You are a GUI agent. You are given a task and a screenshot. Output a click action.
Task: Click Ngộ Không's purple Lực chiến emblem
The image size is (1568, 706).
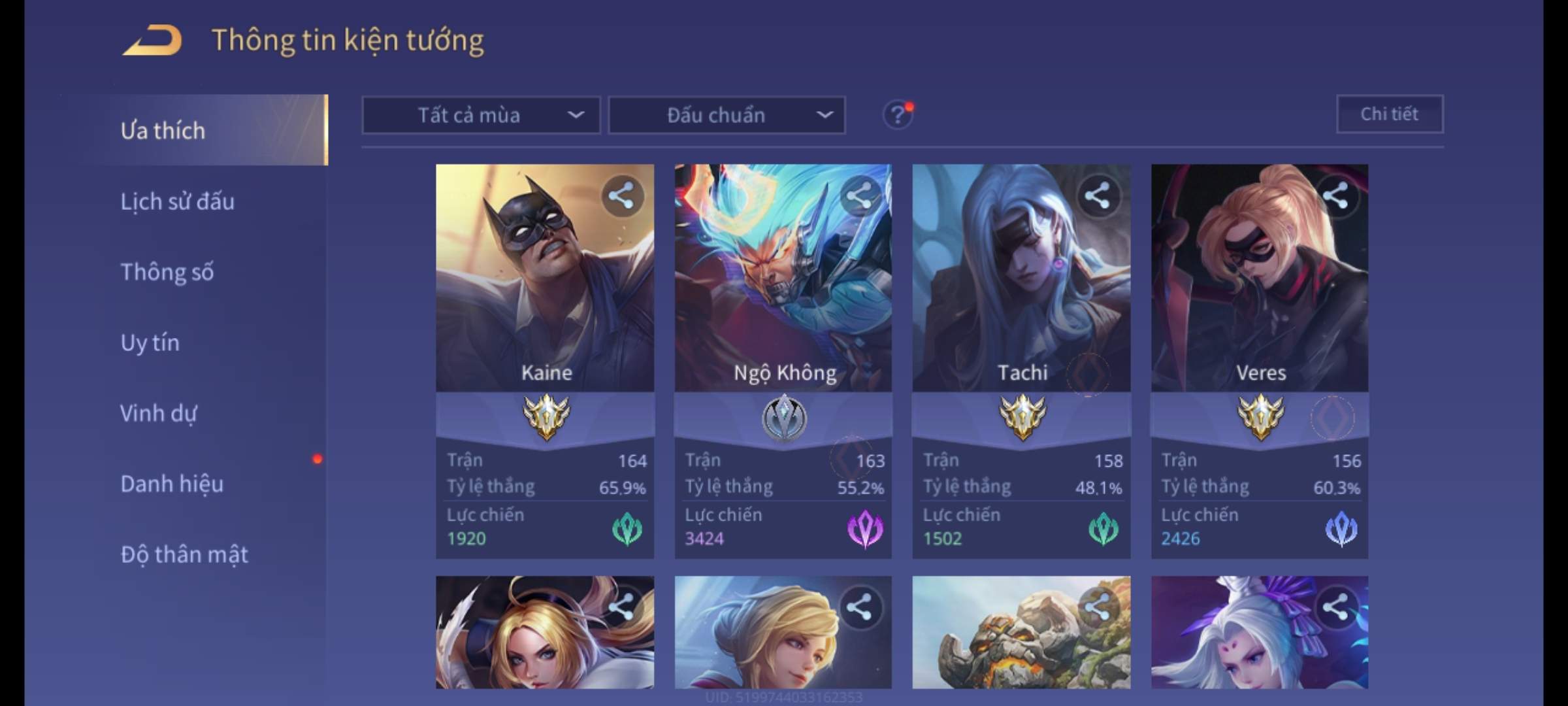coord(865,528)
